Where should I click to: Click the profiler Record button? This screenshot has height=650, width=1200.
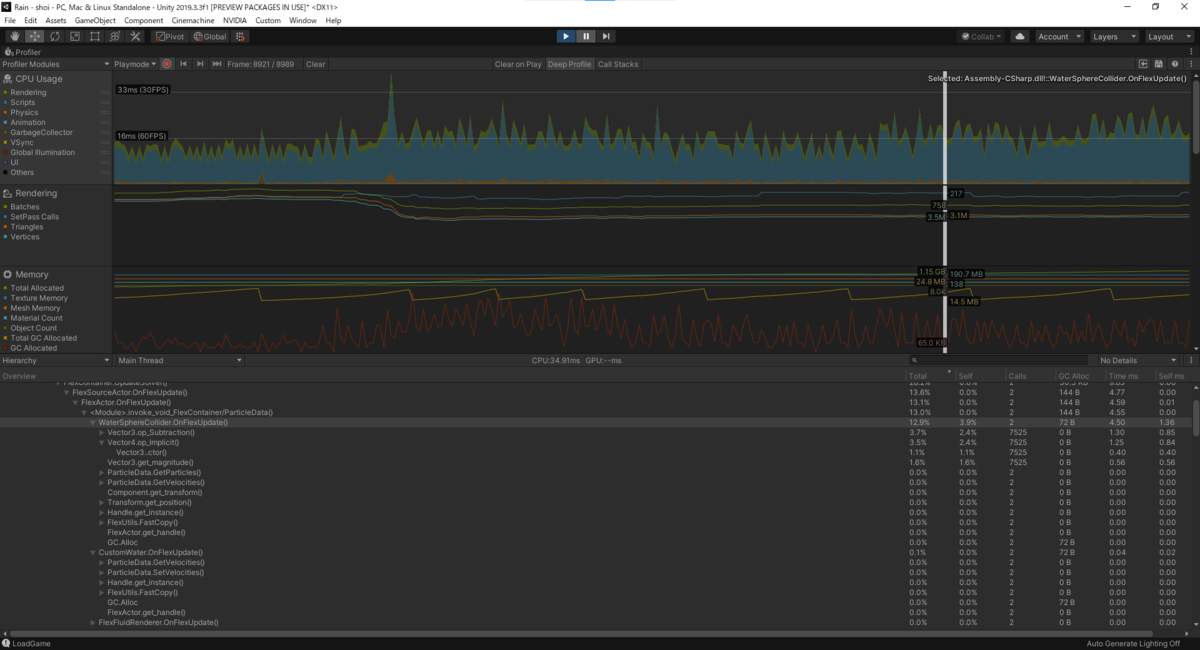(168, 64)
